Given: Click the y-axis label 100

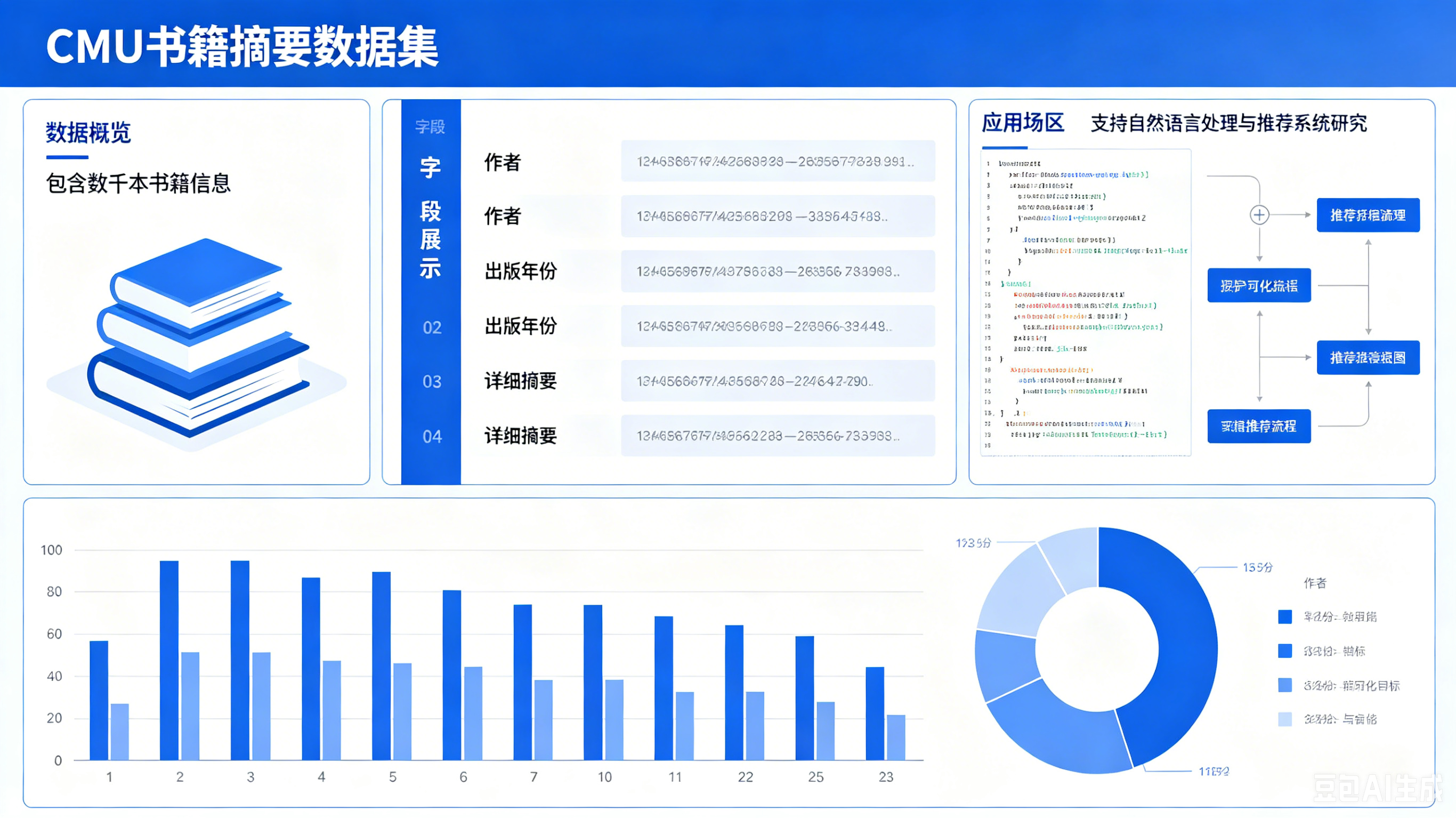Looking at the screenshot, I should point(52,550).
